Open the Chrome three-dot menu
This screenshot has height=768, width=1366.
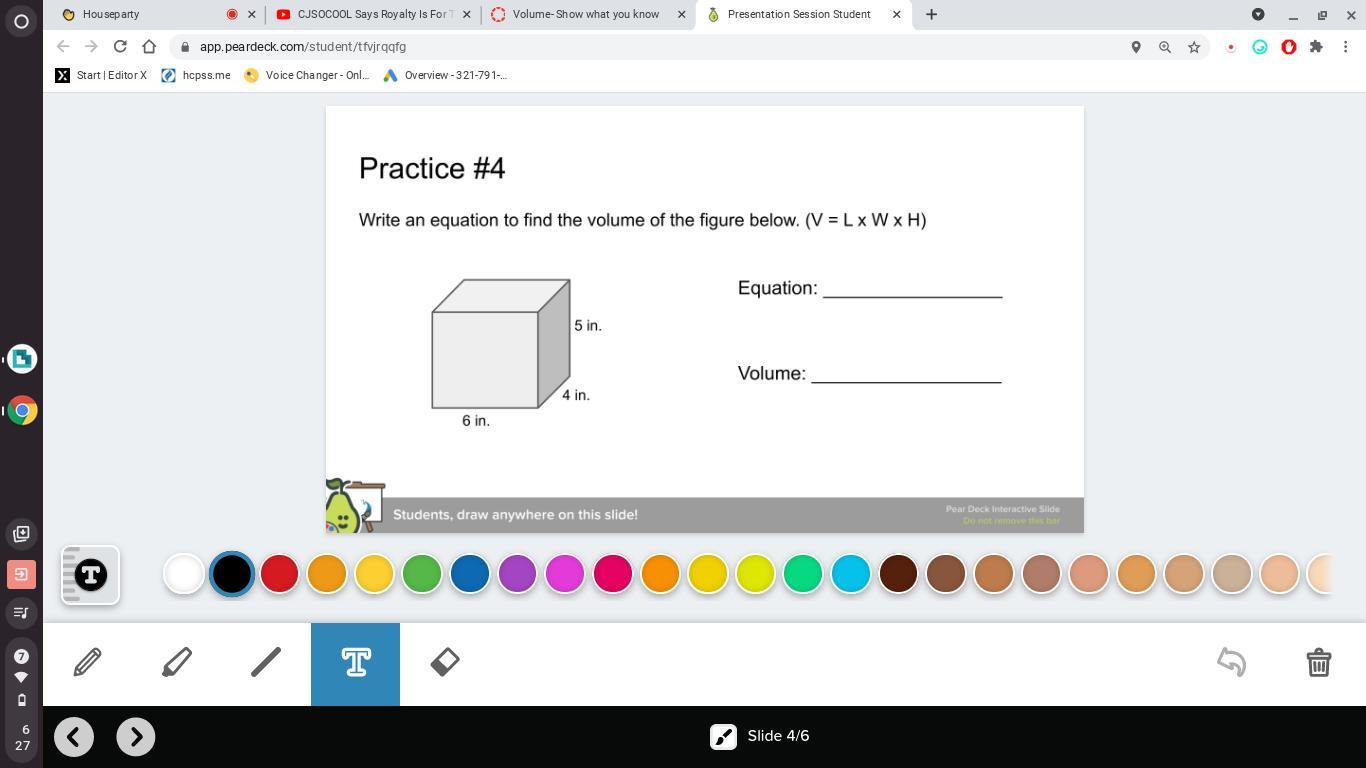click(x=1346, y=47)
